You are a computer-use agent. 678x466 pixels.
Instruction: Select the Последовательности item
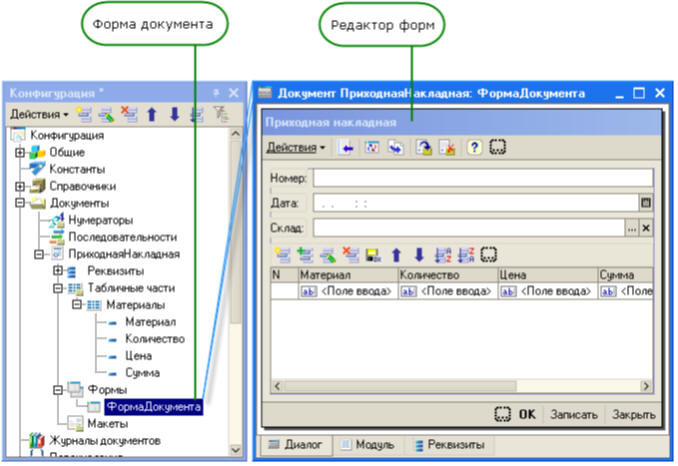[123, 237]
